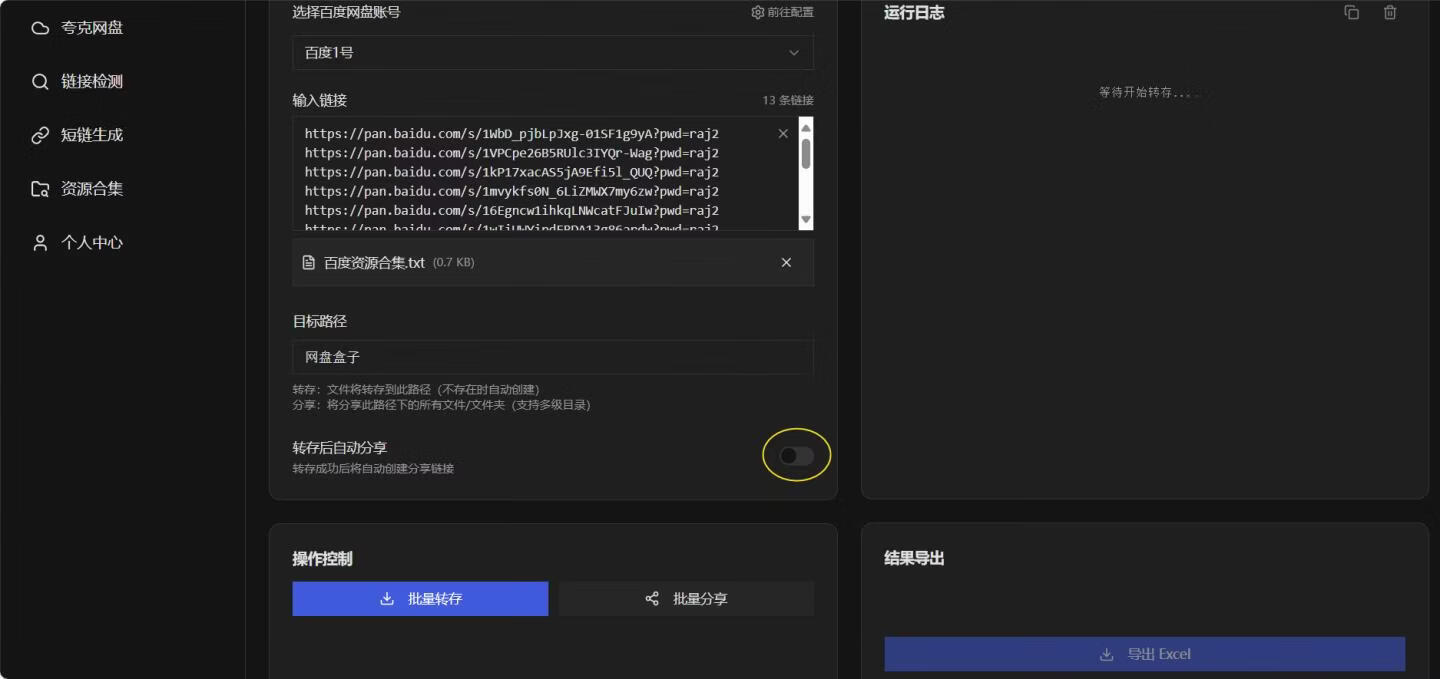Image resolution: width=1440 pixels, height=679 pixels.
Task: Click the gear icon next to 前往配置
Action: tap(757, 13)
